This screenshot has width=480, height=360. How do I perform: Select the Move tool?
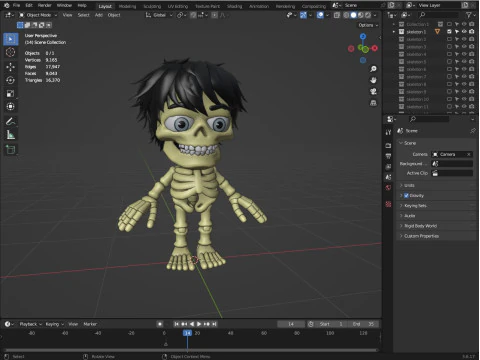pos(11,67)
